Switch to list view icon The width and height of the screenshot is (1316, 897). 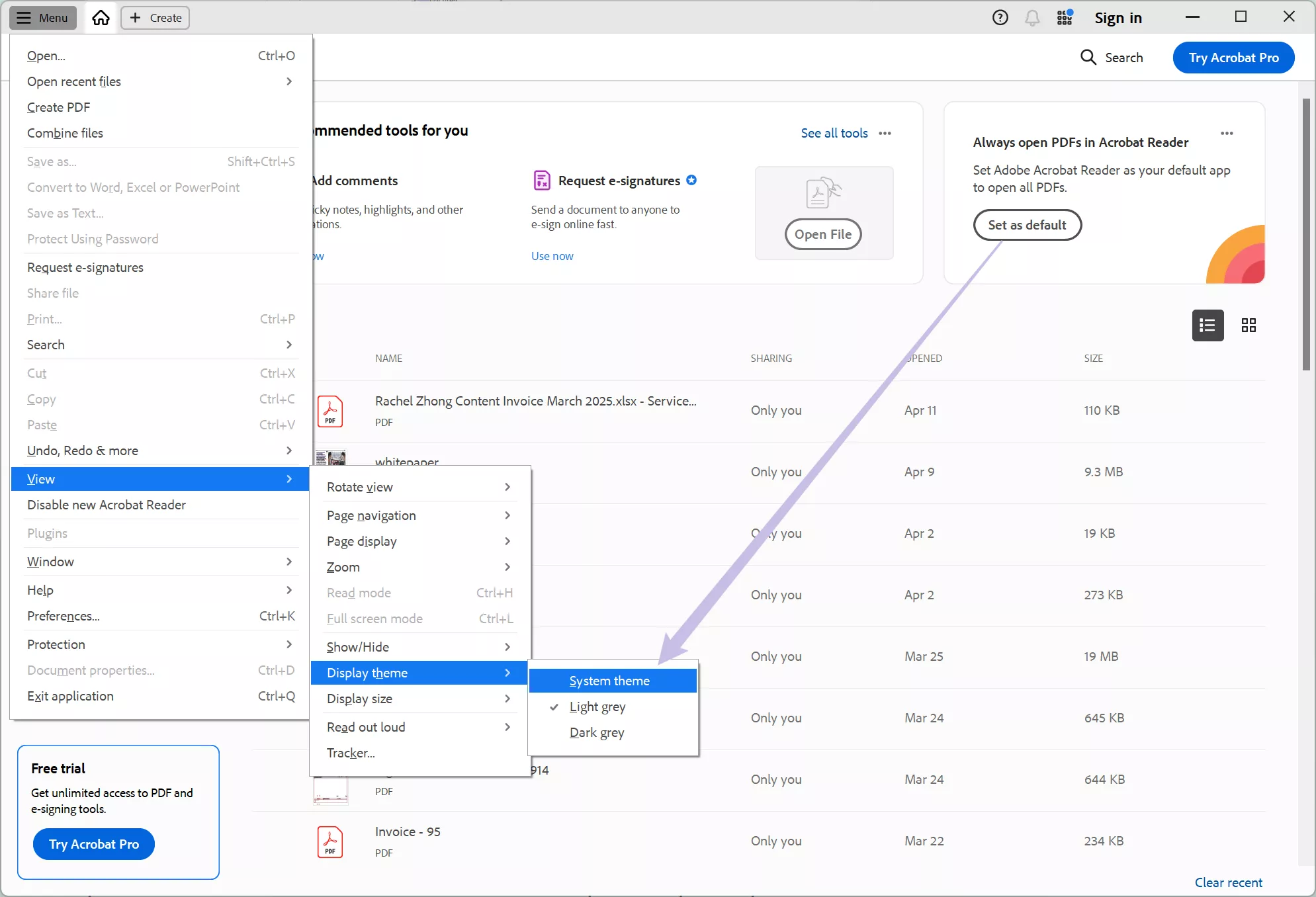(x=1207, y=325)
